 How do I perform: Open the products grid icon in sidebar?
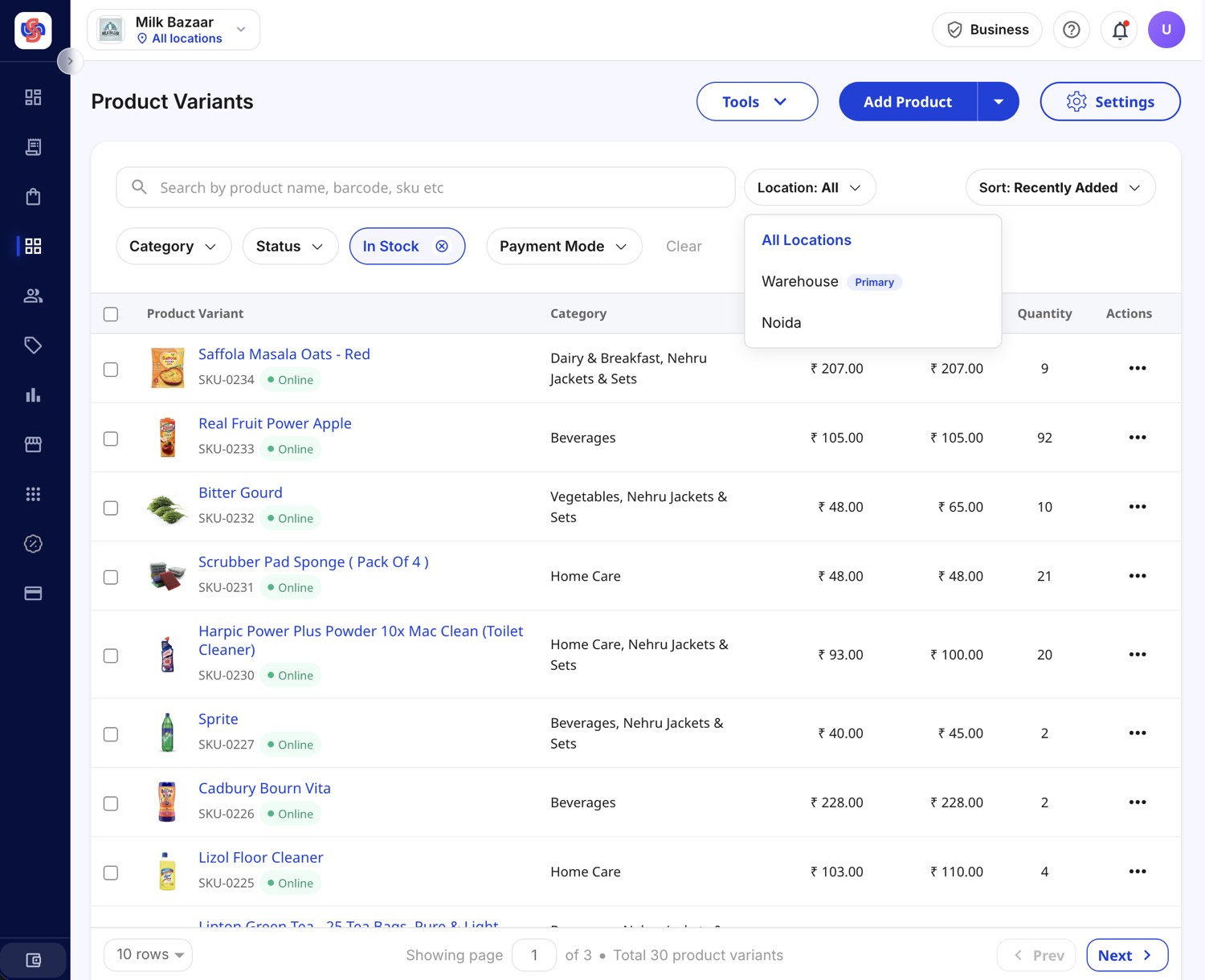pyautogui.click(x=33, y=246)
